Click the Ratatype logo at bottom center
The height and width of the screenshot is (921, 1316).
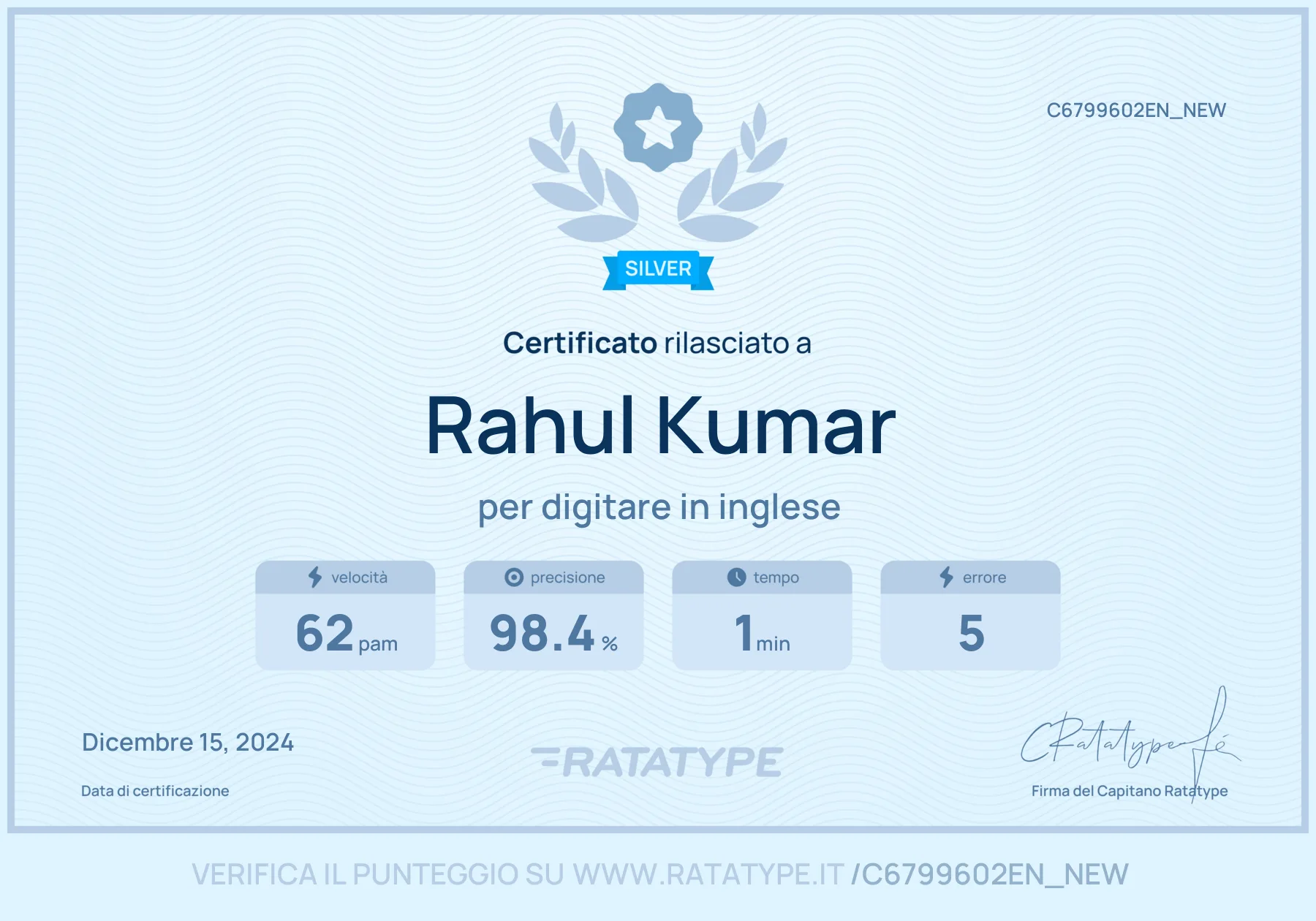coord(657,762)
